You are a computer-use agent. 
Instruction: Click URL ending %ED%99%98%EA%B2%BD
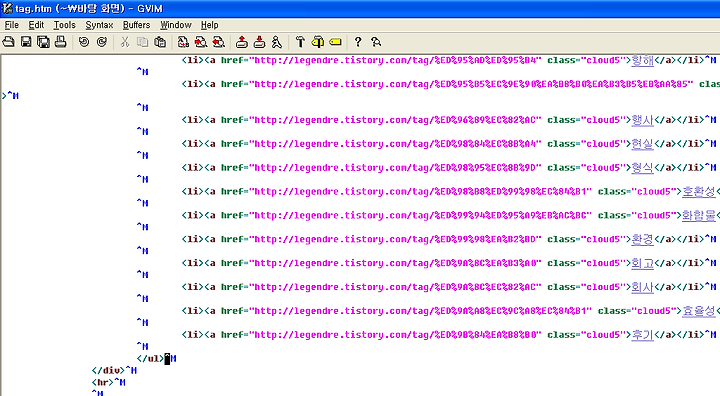point(395,239)
